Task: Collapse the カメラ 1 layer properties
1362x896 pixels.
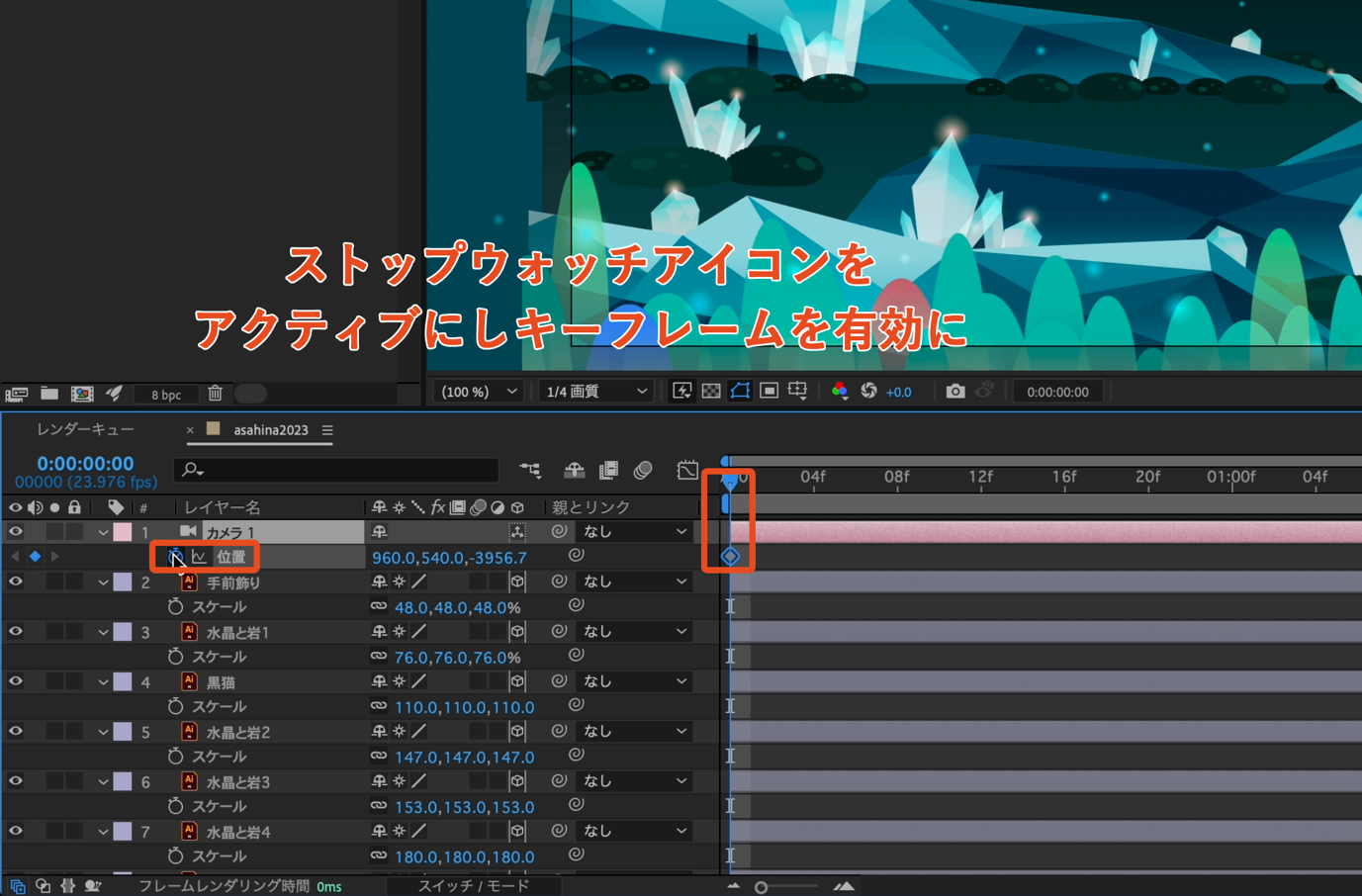Action: click(x=103, y=532)
